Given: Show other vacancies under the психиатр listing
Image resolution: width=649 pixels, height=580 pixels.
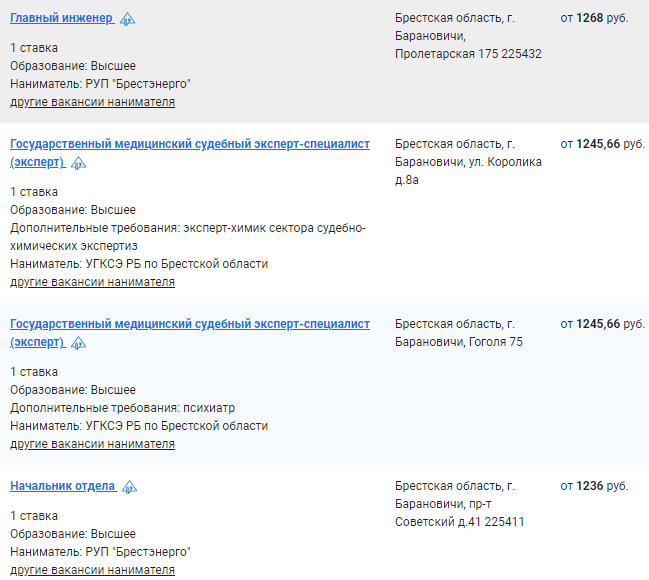Looking at the screenshot, I should (92, 444).
